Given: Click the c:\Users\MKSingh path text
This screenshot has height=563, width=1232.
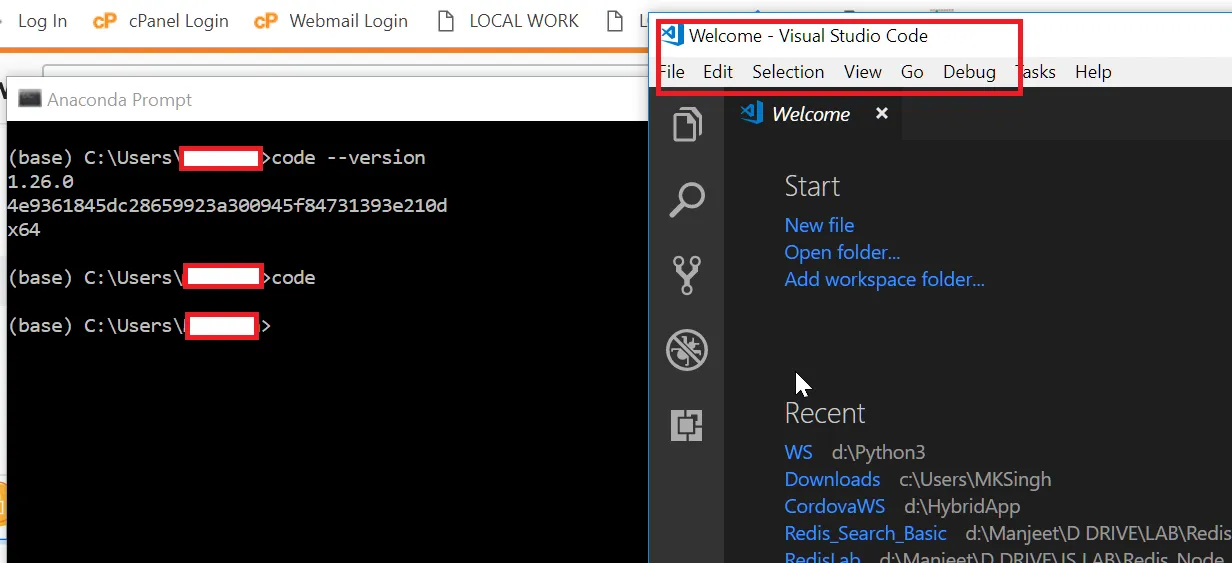Looking at the screenshot, I should (975, 479).
